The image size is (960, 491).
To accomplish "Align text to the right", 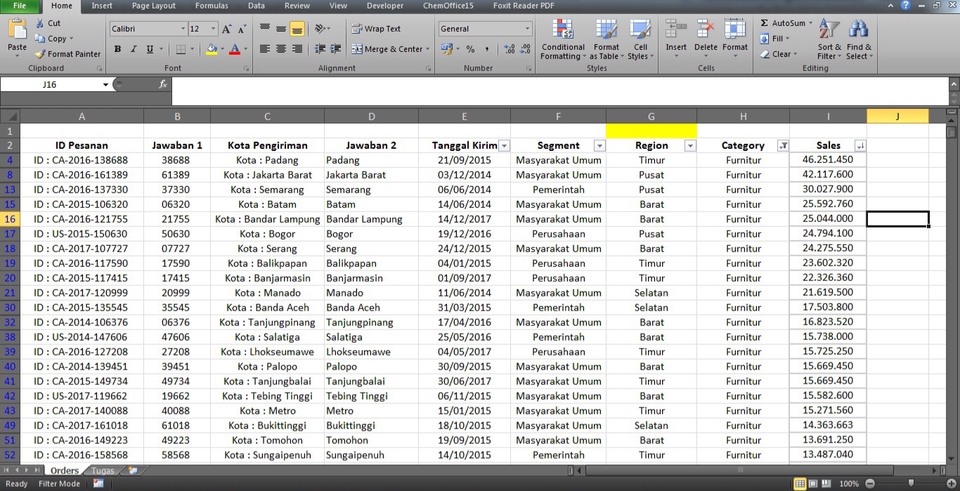I will pyautogui.click(x=298, y=49).
